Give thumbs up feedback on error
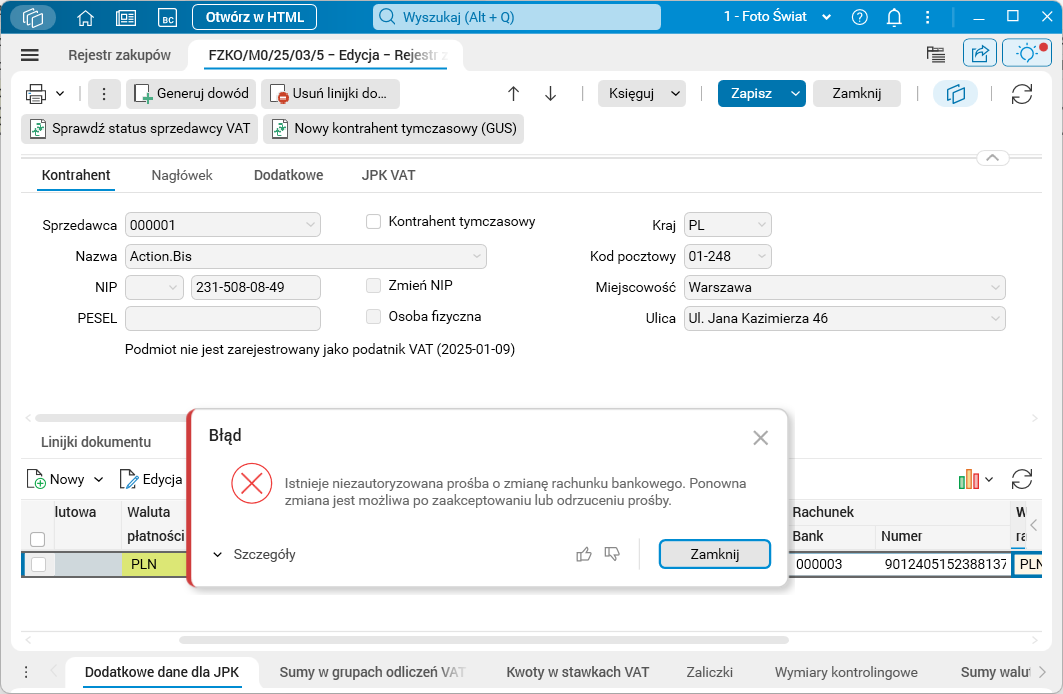 [584, 554]
